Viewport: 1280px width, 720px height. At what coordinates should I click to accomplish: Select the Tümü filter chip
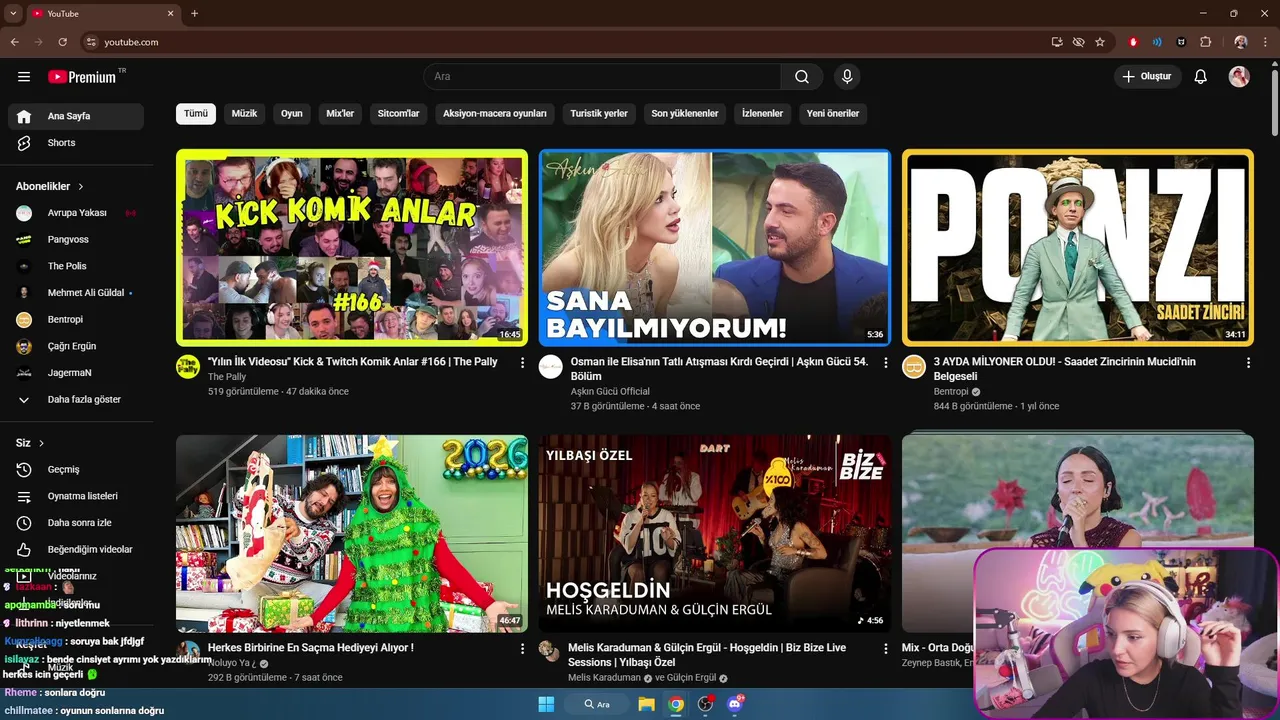196,114
